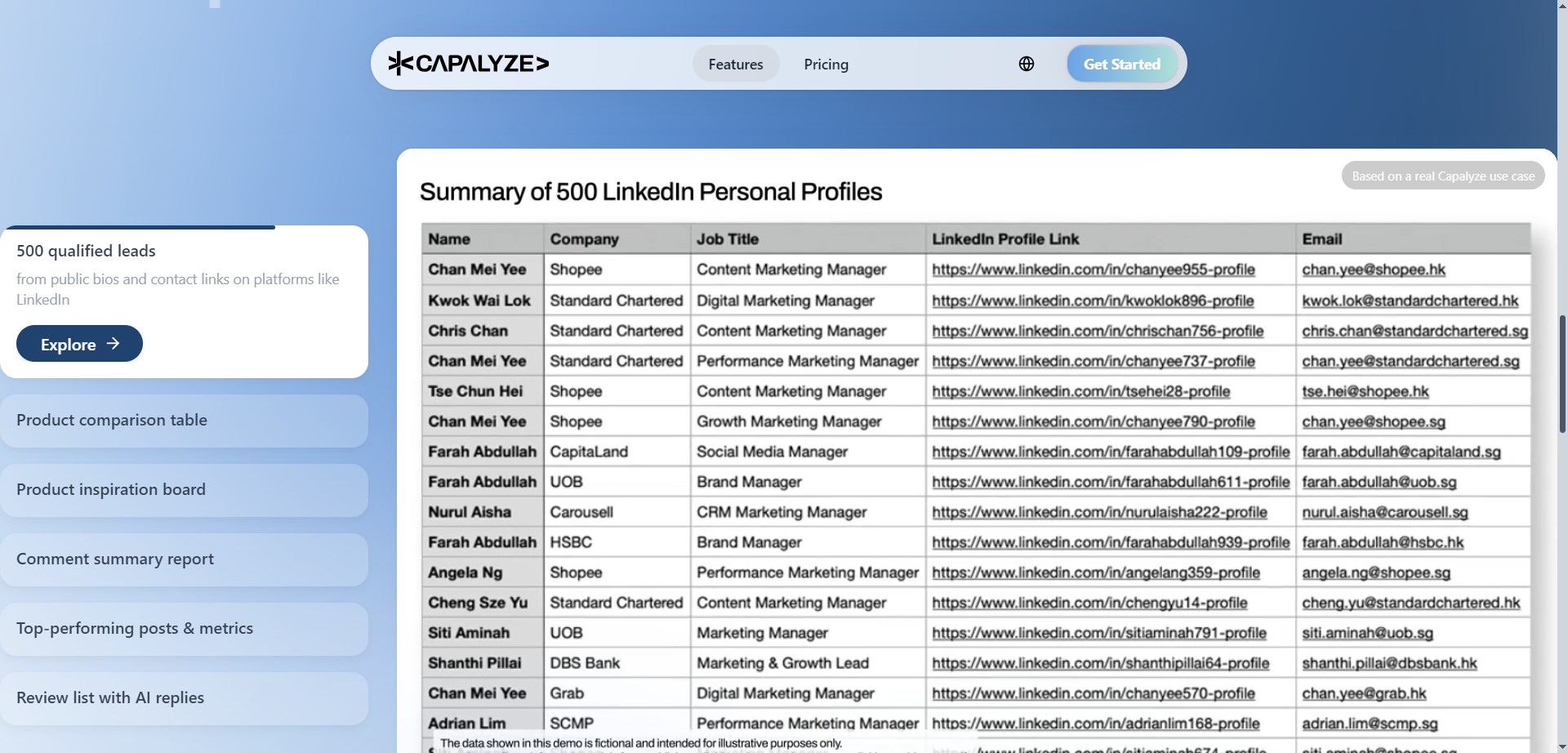Click email farah.abdullah@hsbc.hk
This screenshot has height=753, width=1568.
[x=1383, y=542]
